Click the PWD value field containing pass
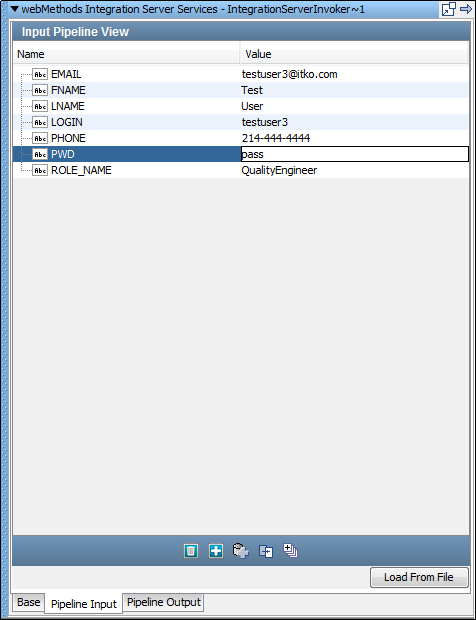The image size is (476, 620). coord(355,154)
